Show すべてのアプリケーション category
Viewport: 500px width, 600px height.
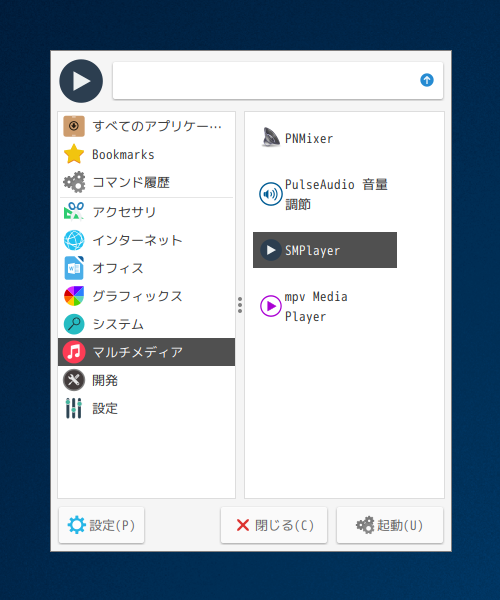coord(146,126)
